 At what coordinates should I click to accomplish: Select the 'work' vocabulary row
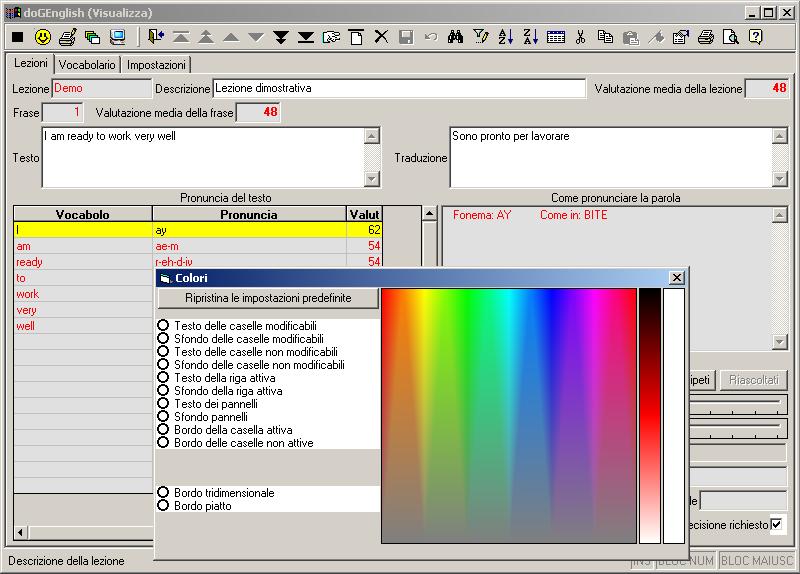click(x=84, y=294)
